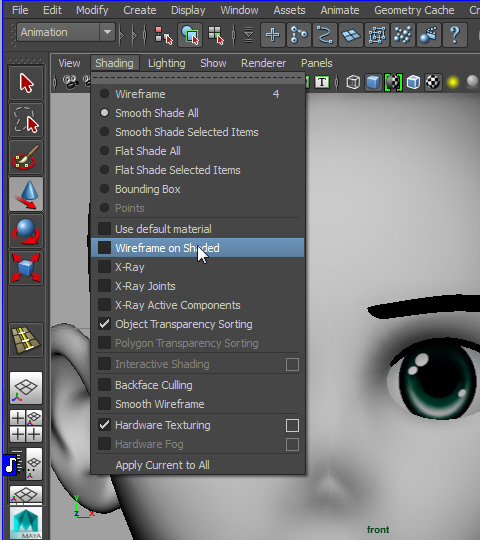Activate the Lasso select tool
The width and height of the screenshot is (480, 540).
(26, 120)
